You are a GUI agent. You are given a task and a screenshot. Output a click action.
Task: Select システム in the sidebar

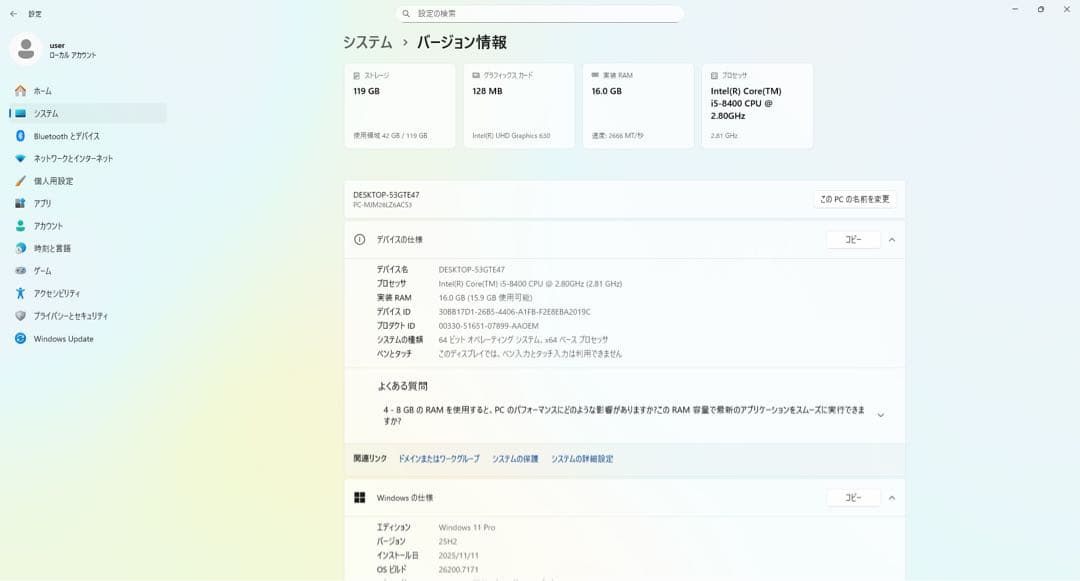tap(53, 113)
